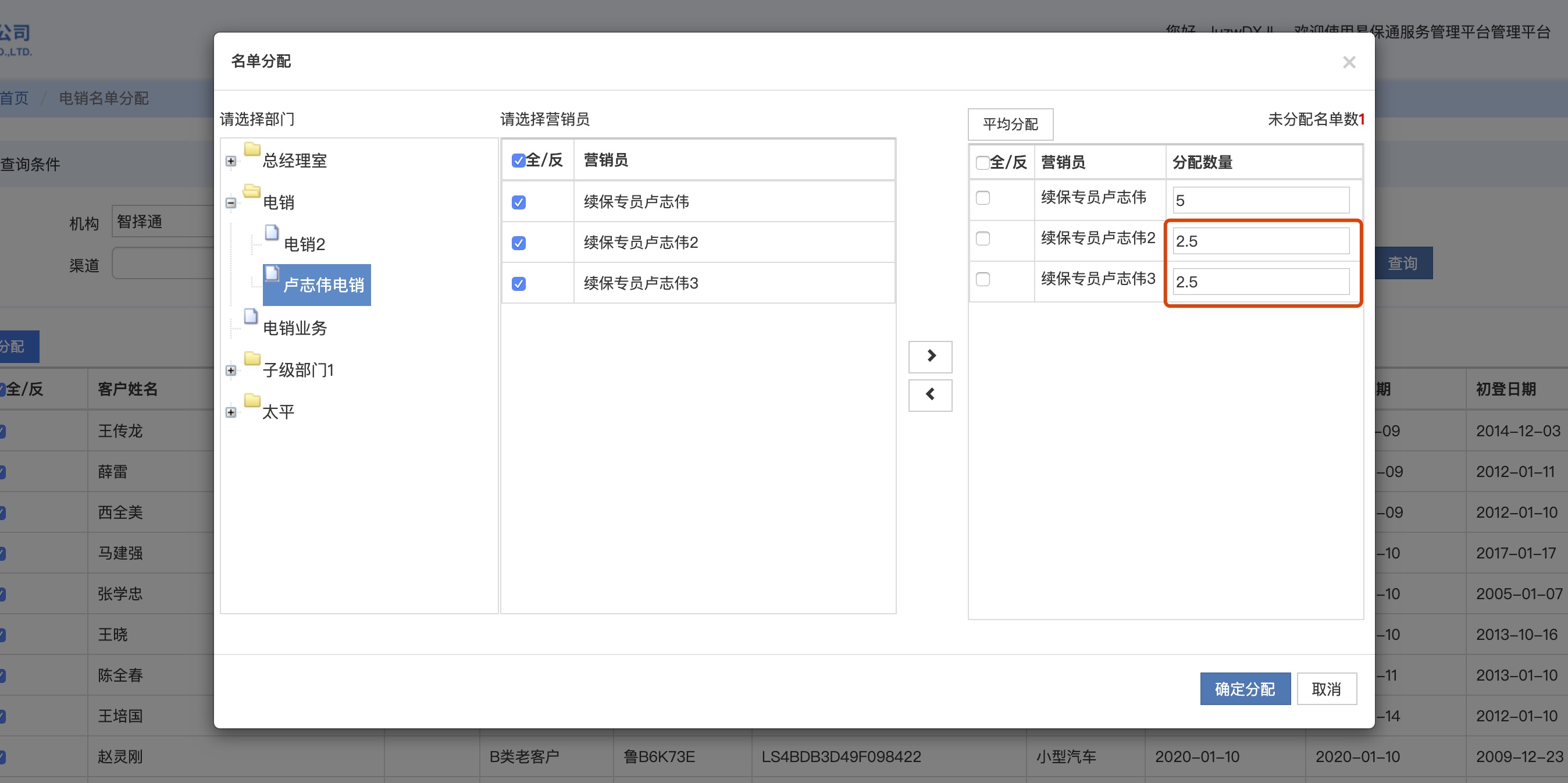Collapse the 电销 tree node
1568x783 pixels.
click(x=231, y=203)
